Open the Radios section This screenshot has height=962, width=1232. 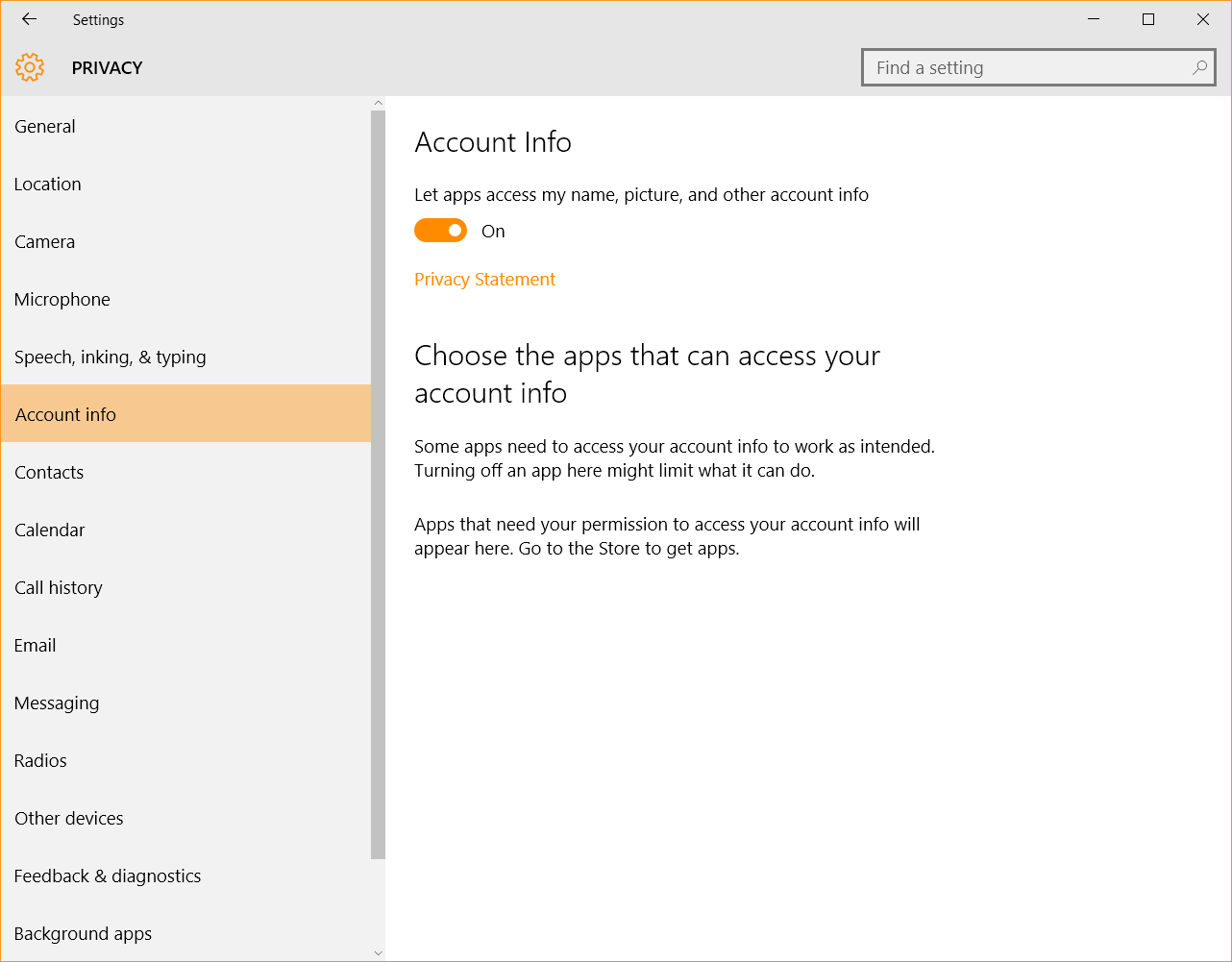[185, 760]
